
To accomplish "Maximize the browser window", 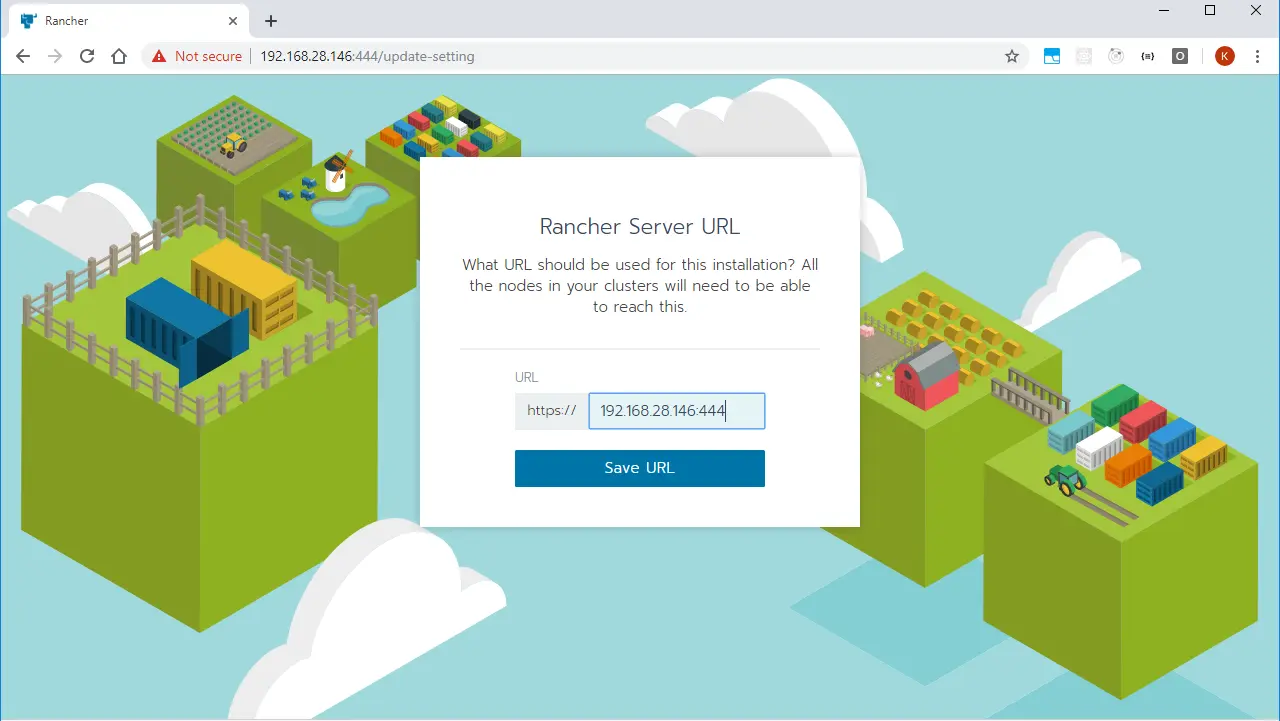I will (x=1210, y=10).
